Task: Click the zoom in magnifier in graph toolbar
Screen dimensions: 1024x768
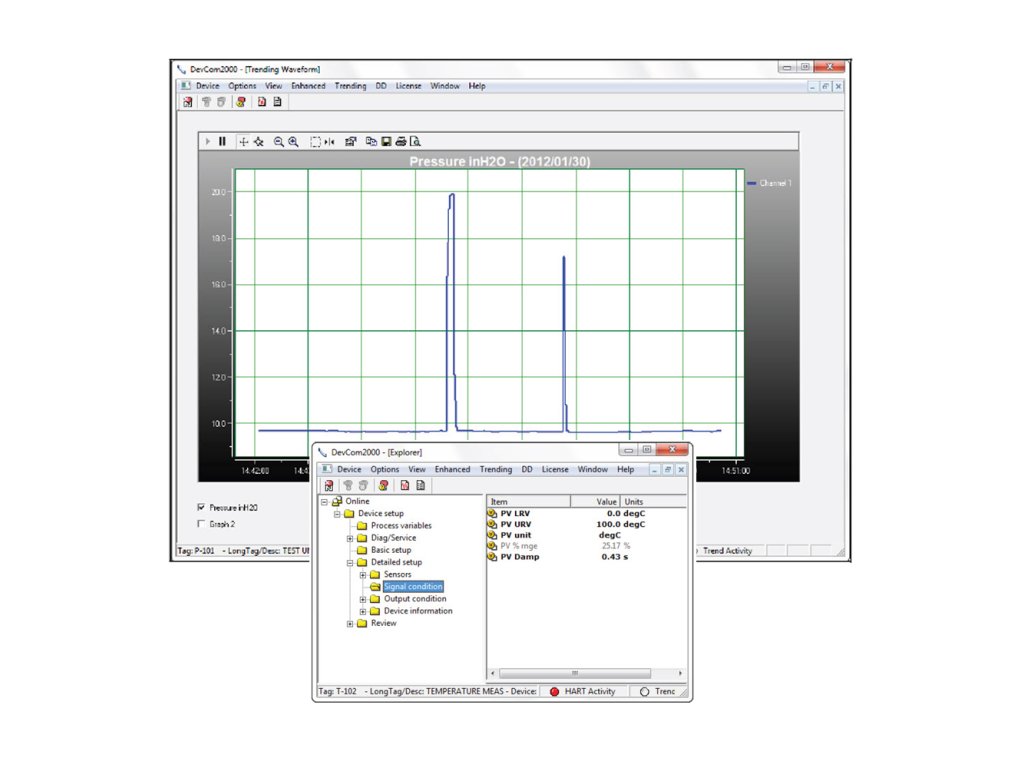Action: point(293,142)
